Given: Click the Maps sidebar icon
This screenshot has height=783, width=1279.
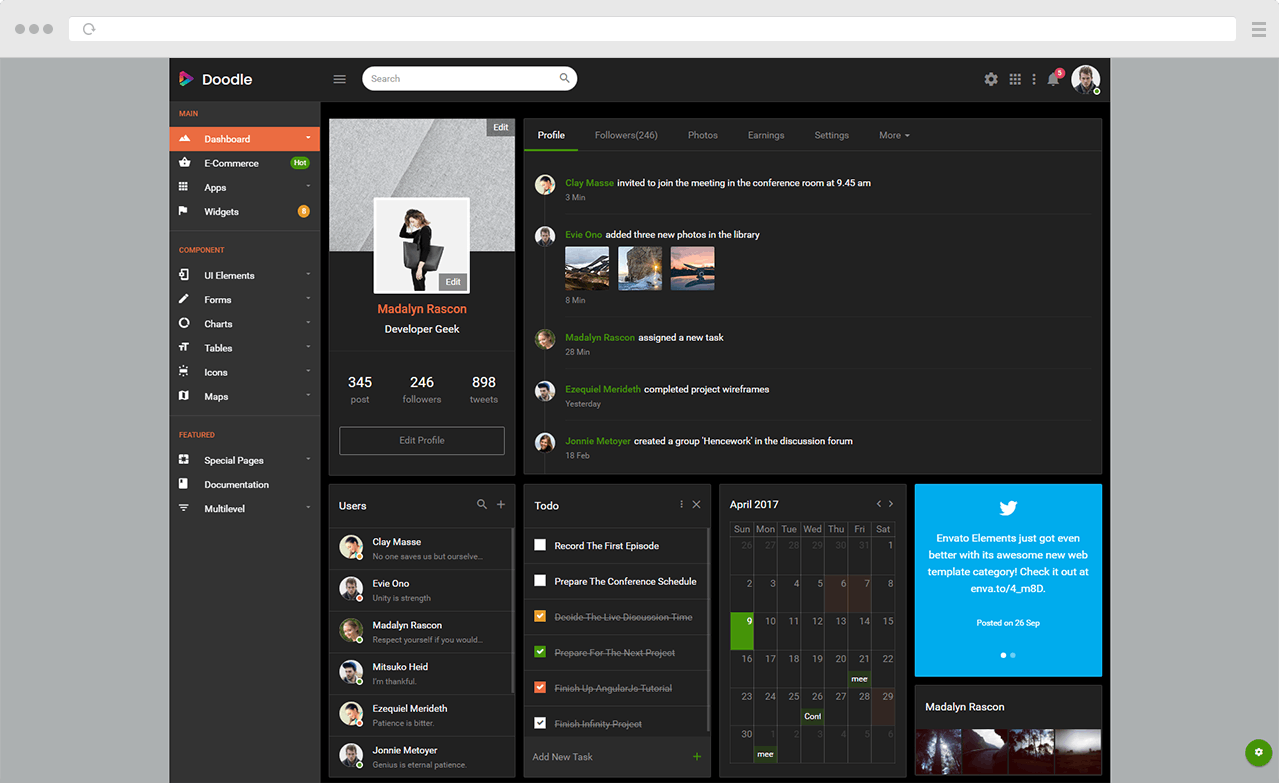Looking at the screenshot, I should pos(184,396).
